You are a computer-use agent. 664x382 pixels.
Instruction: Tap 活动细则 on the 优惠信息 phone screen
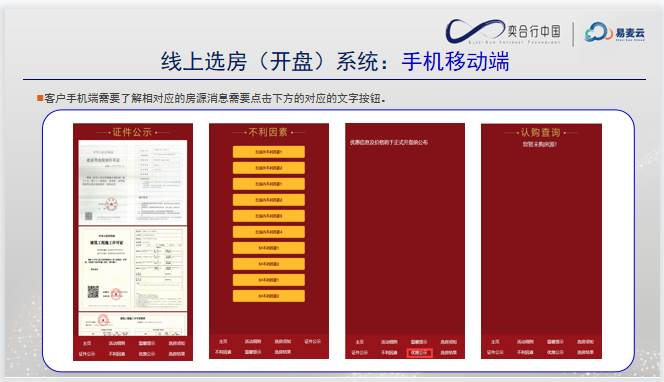pos(389,342)
